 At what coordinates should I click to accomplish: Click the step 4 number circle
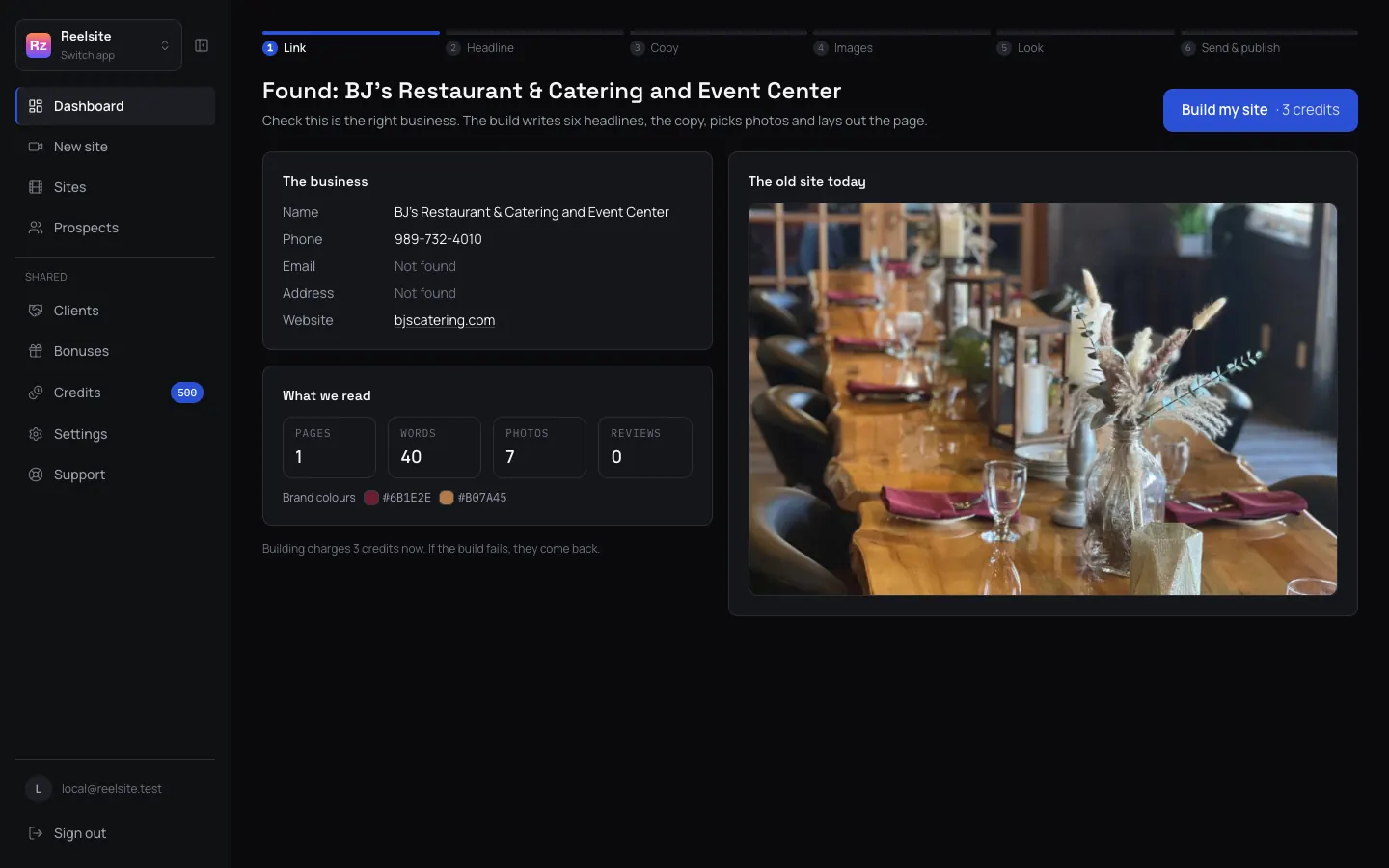[821, 48]
